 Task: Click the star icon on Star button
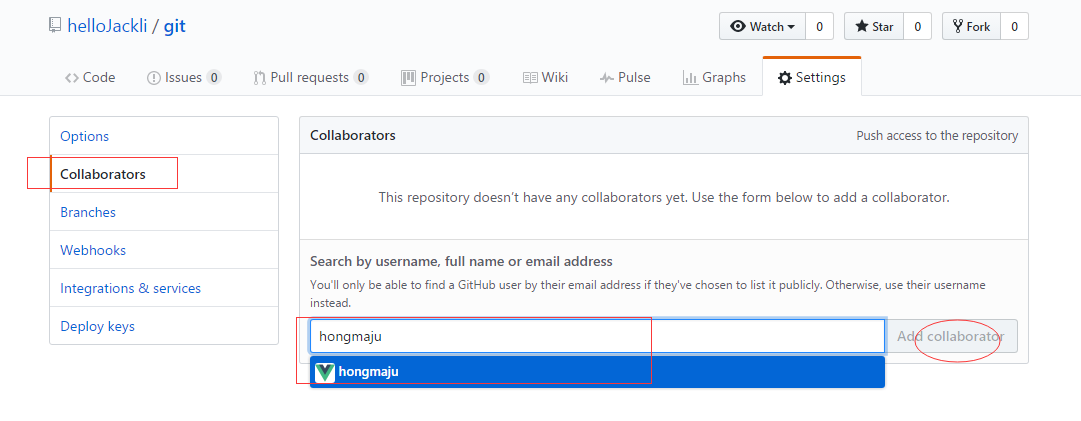click(862, 26)
